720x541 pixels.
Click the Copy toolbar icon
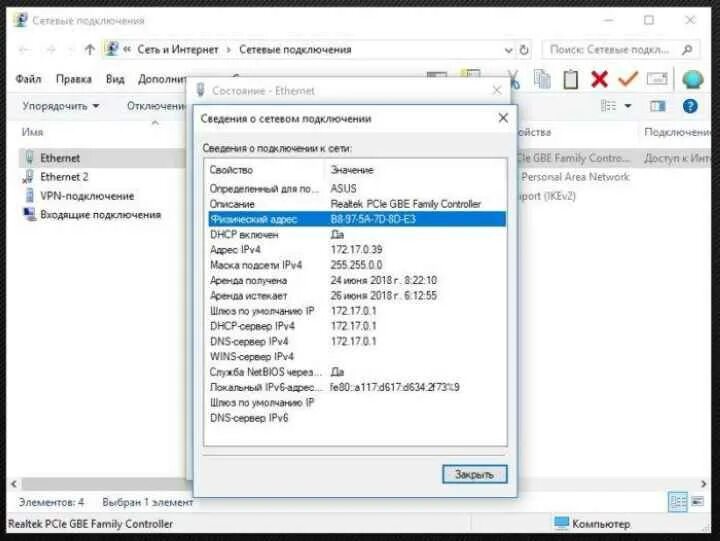542,79
